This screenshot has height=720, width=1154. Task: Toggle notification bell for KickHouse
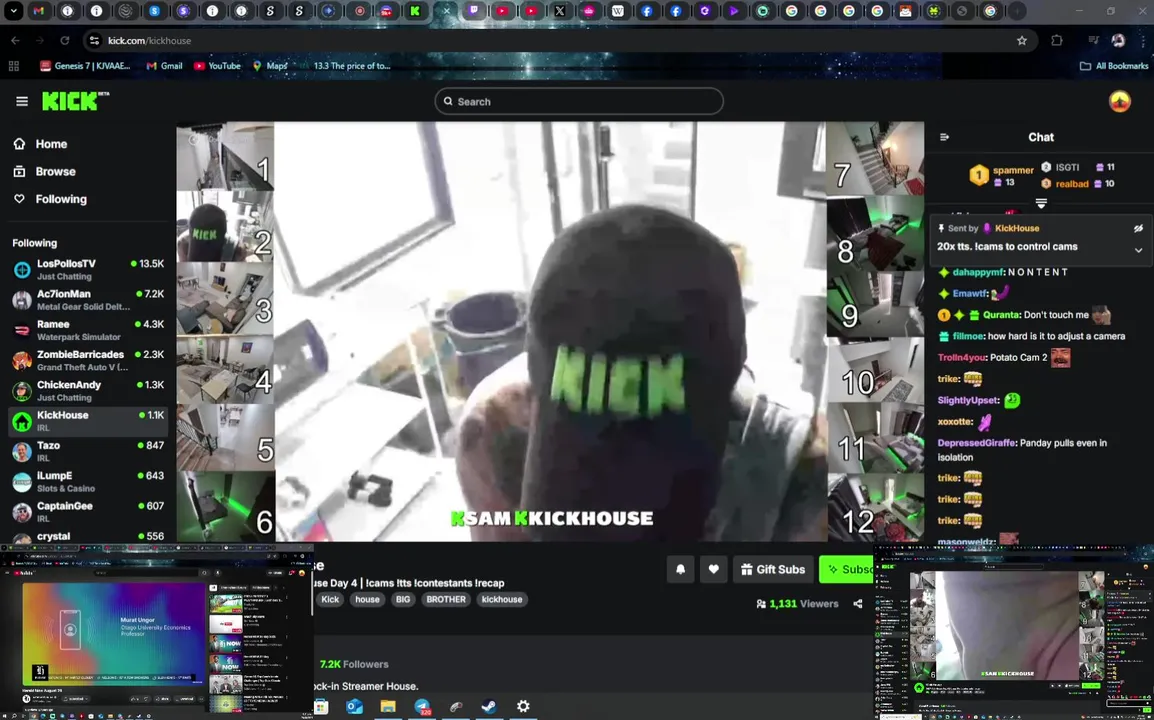click(680, 569)
